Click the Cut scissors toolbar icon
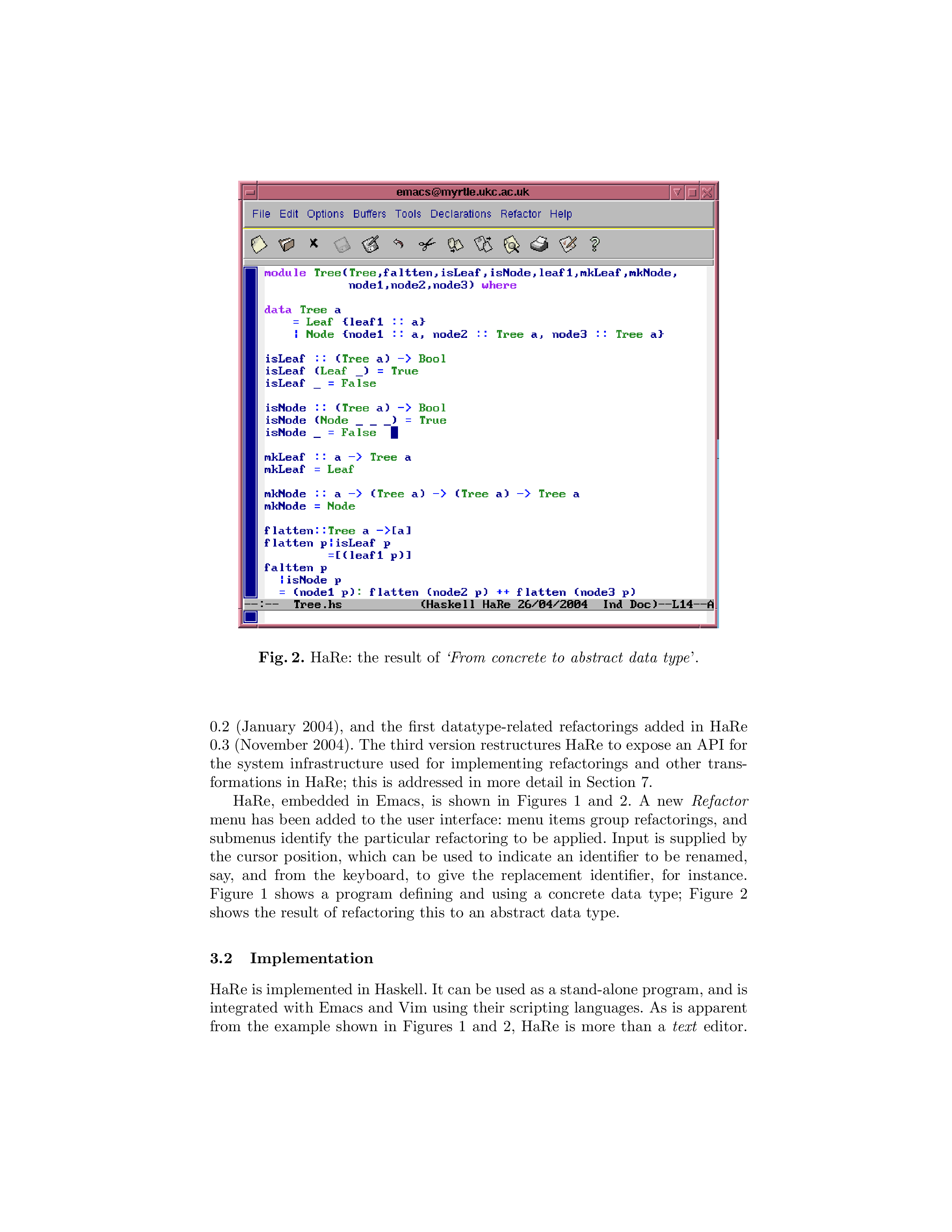 (427, 244)
